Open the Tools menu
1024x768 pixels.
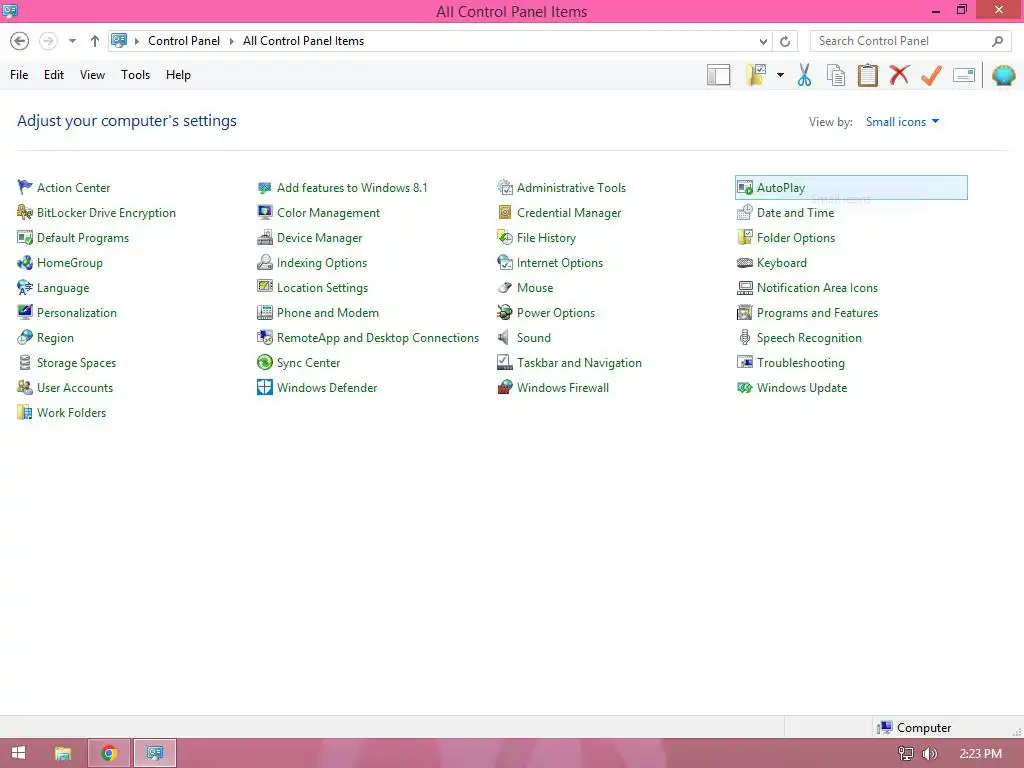(135, 74)
